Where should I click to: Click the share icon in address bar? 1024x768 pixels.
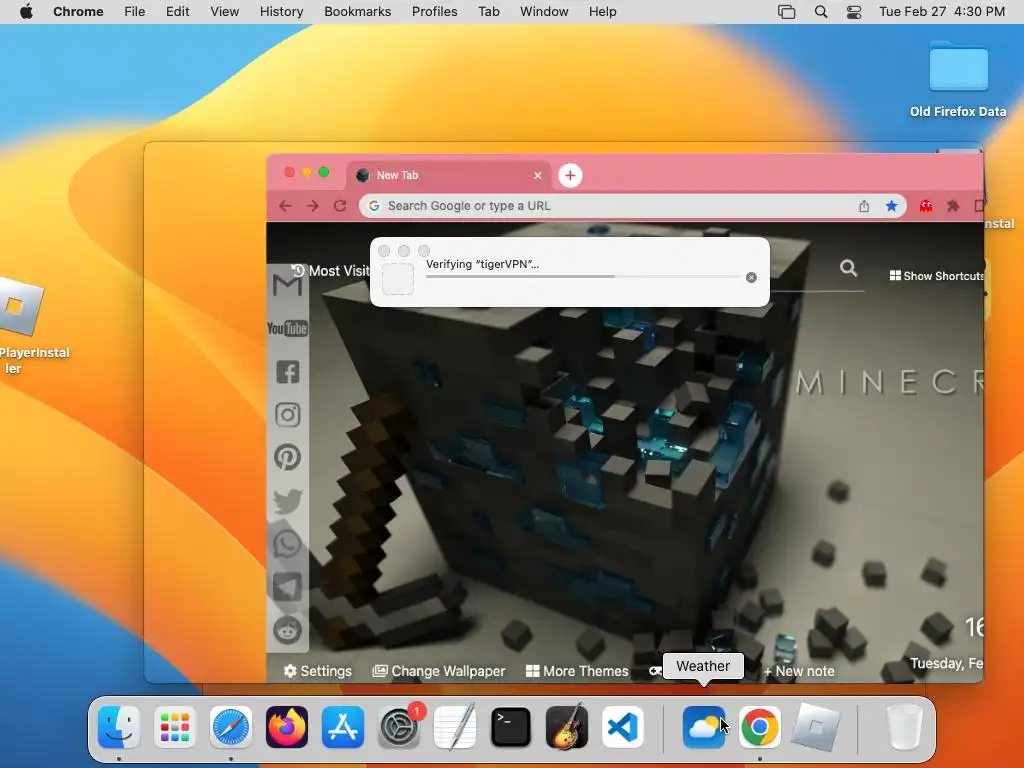click(x=864, y=206)
